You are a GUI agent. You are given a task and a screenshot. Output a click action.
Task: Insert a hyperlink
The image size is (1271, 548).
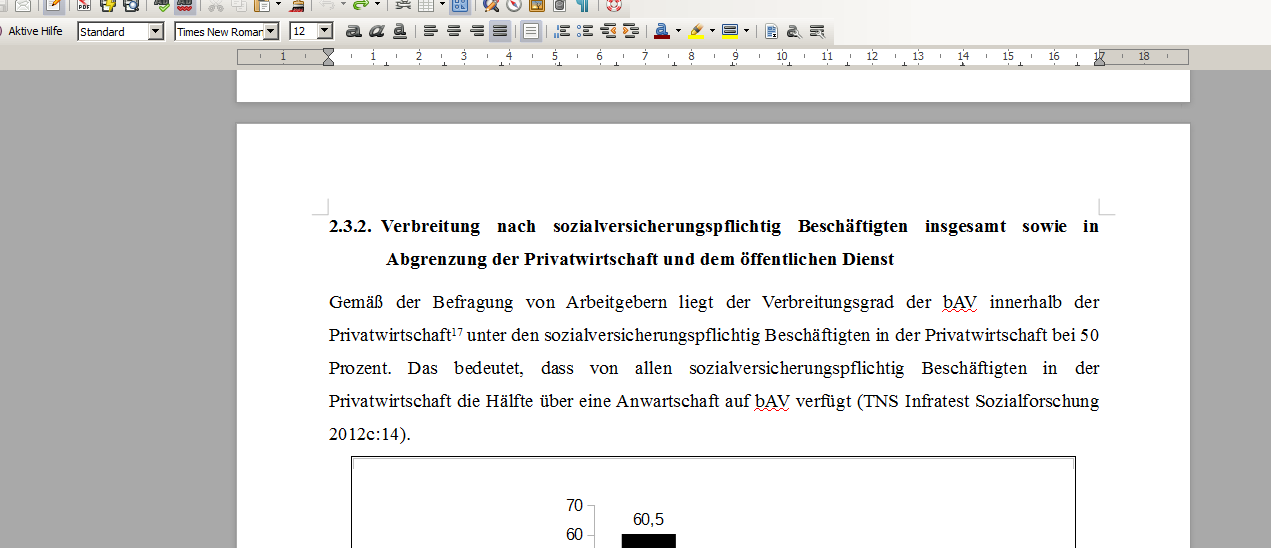click(x=403, y=5)
